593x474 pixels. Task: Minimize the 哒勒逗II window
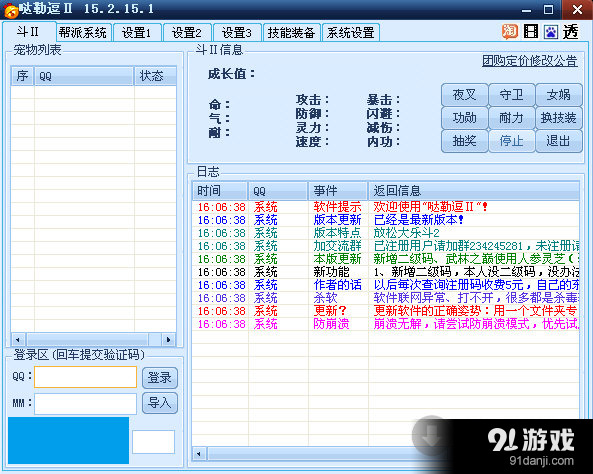pyautogui.click(x=526, y=10)
